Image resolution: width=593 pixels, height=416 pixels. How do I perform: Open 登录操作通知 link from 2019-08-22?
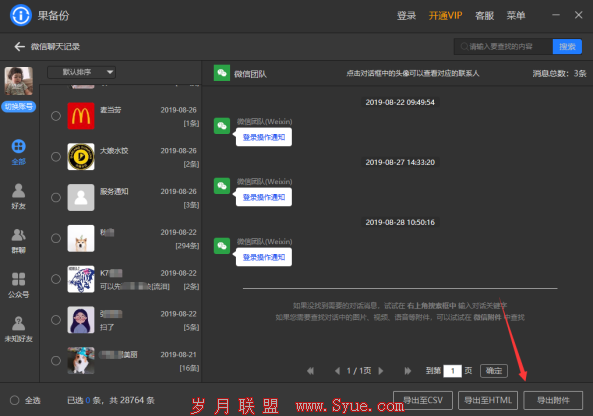click(264, 137)
